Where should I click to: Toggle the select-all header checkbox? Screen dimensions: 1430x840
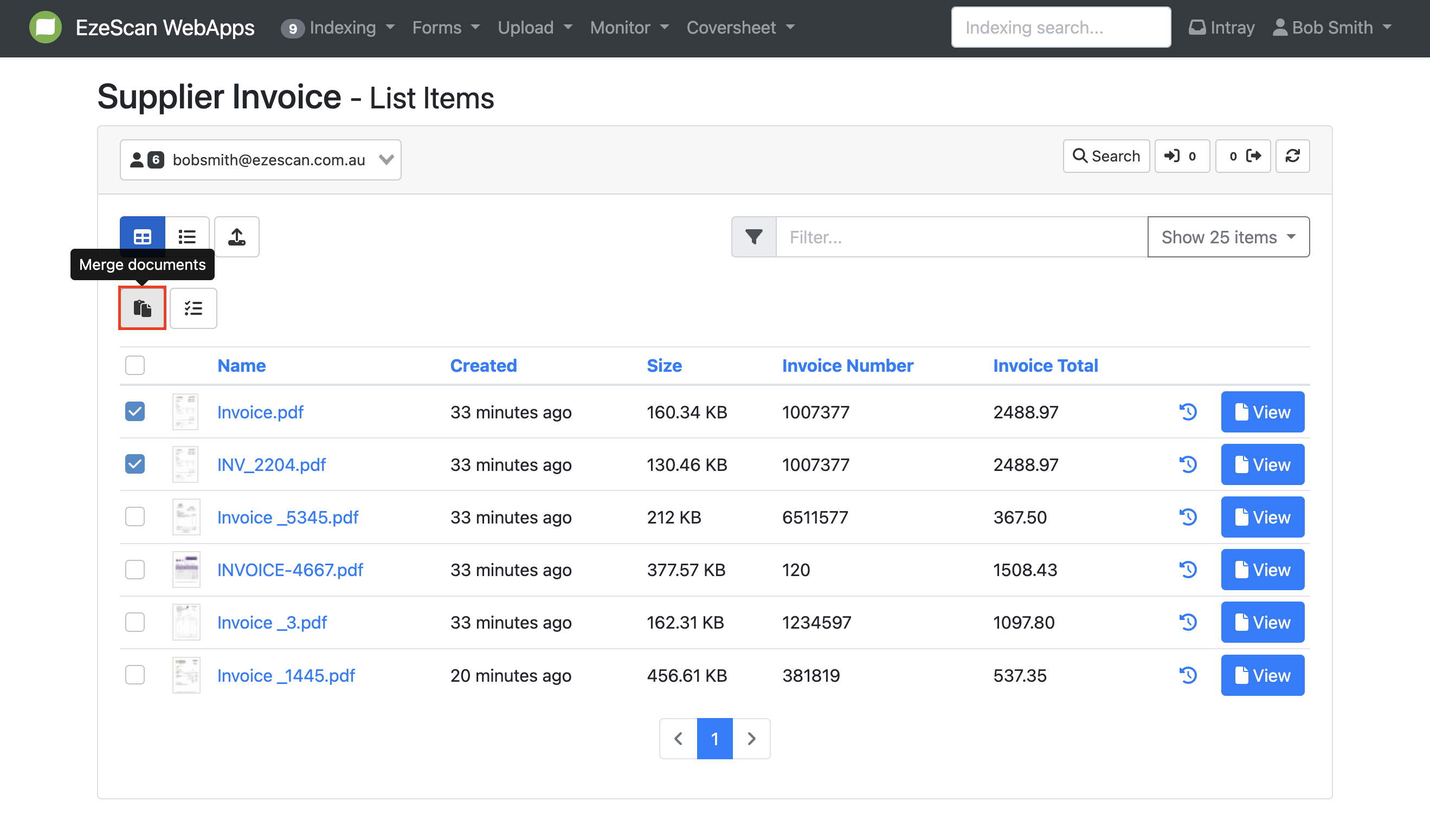point(135,365)
